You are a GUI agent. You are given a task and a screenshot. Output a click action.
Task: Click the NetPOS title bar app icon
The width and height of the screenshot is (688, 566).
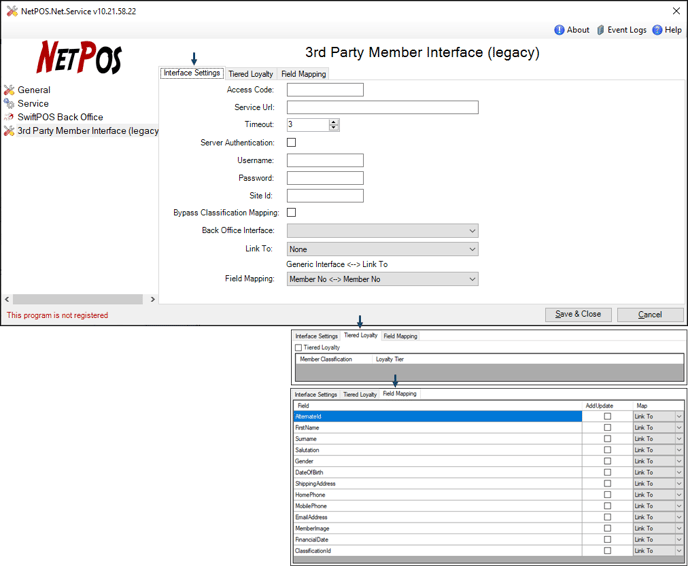pos(12,11)
